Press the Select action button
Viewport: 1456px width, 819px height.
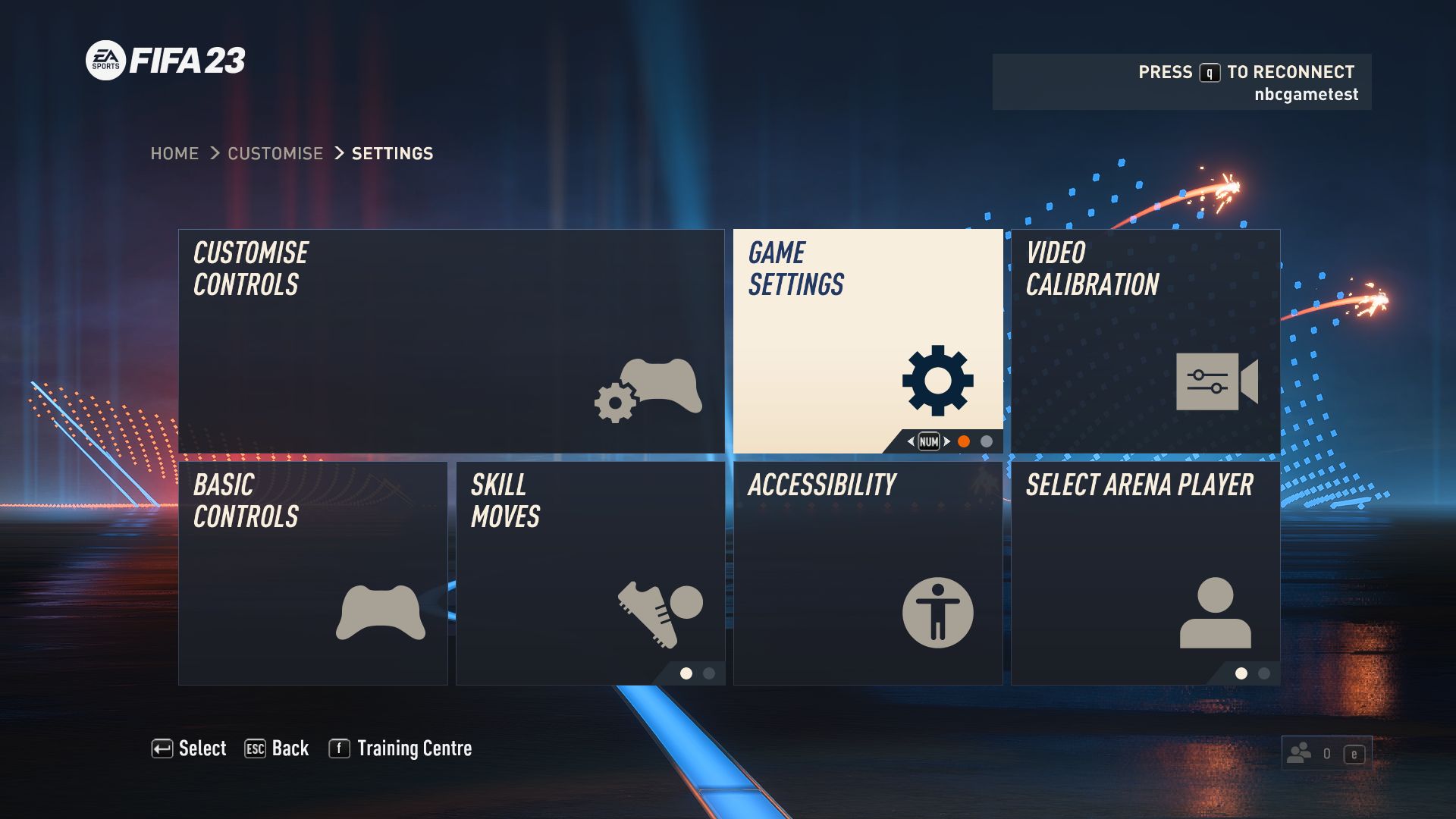189,748
